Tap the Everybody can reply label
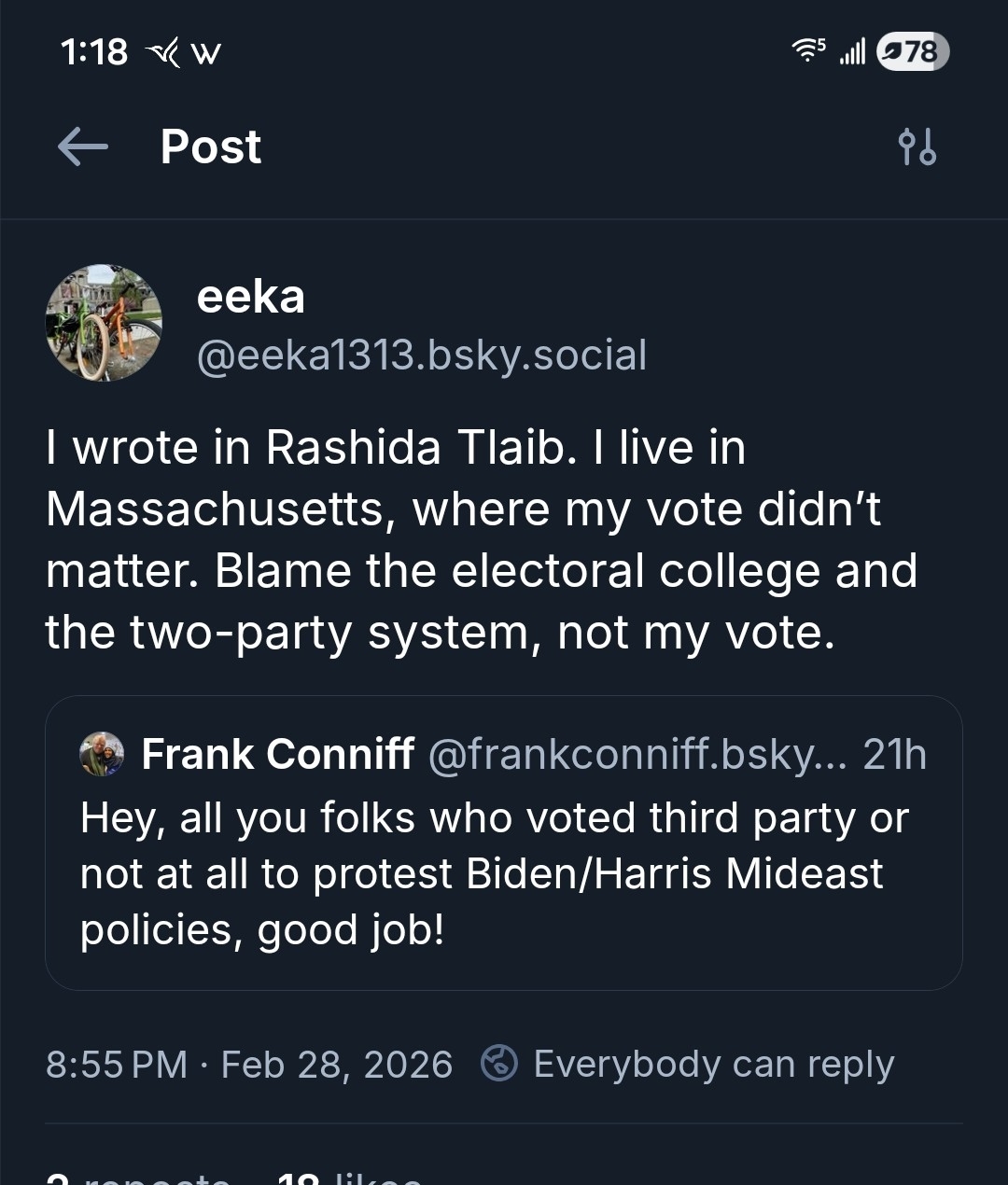This screenshot has height=1185, width=1008. [x=713, y=1064]
